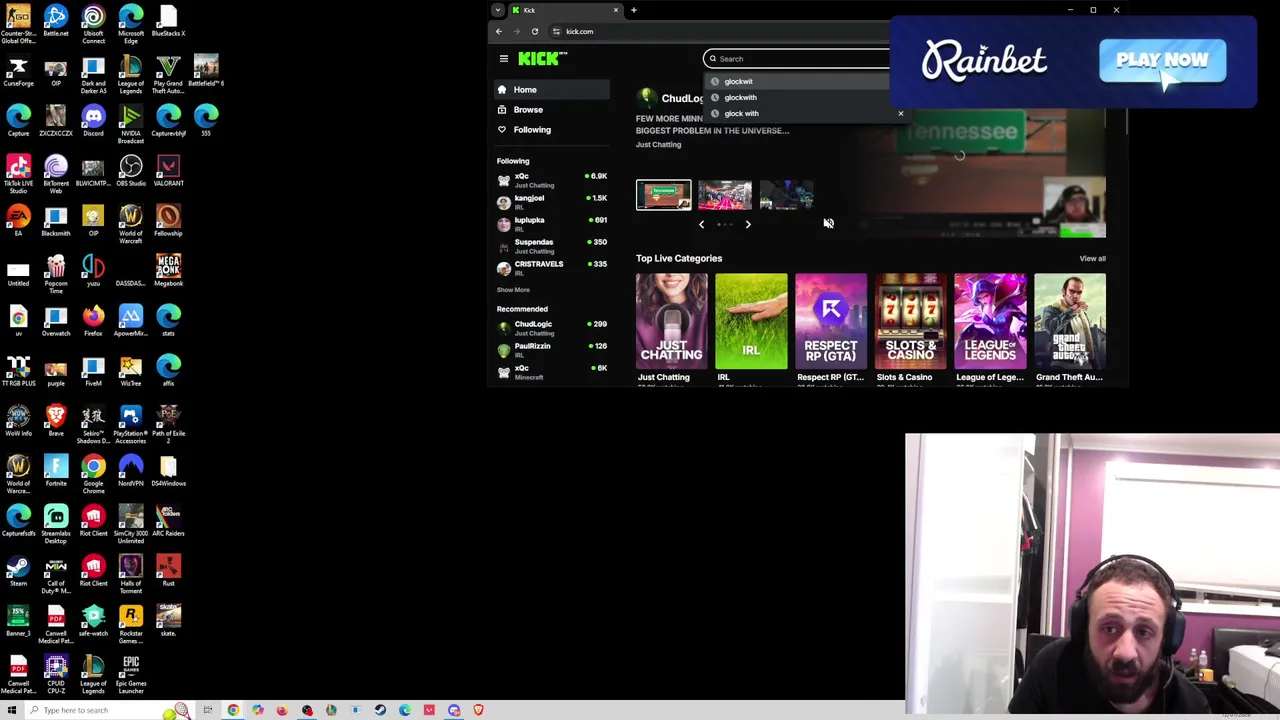
Task: Open Play Grand Theft Auto desktop icon
Action: (x=168, y=75)
